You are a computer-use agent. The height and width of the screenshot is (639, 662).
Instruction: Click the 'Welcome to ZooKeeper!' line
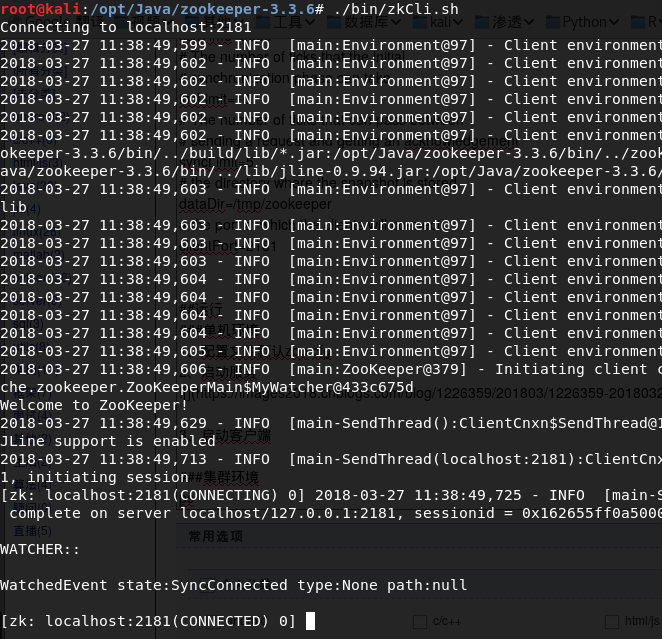click(94, 405)
